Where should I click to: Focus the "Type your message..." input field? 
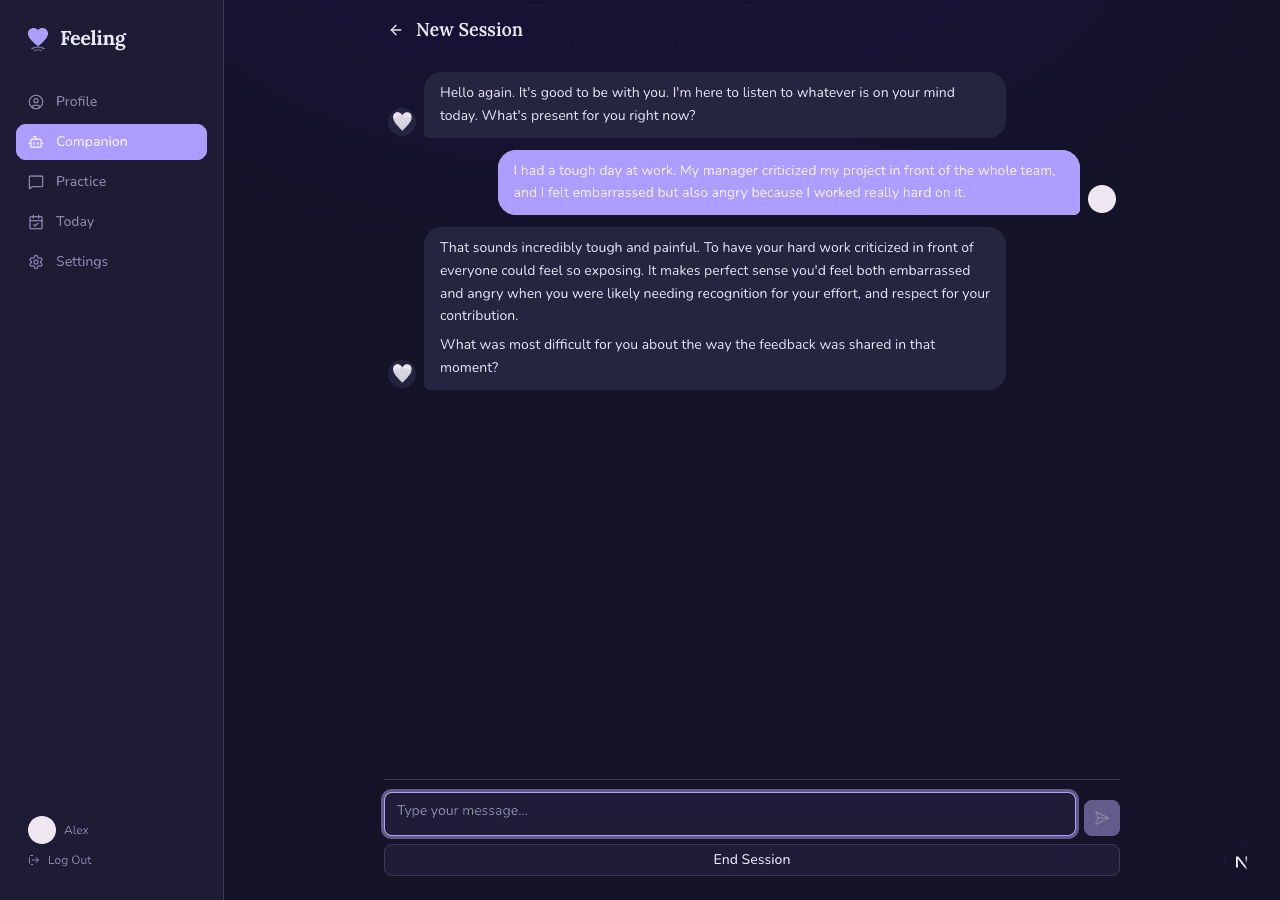[729, 813]
